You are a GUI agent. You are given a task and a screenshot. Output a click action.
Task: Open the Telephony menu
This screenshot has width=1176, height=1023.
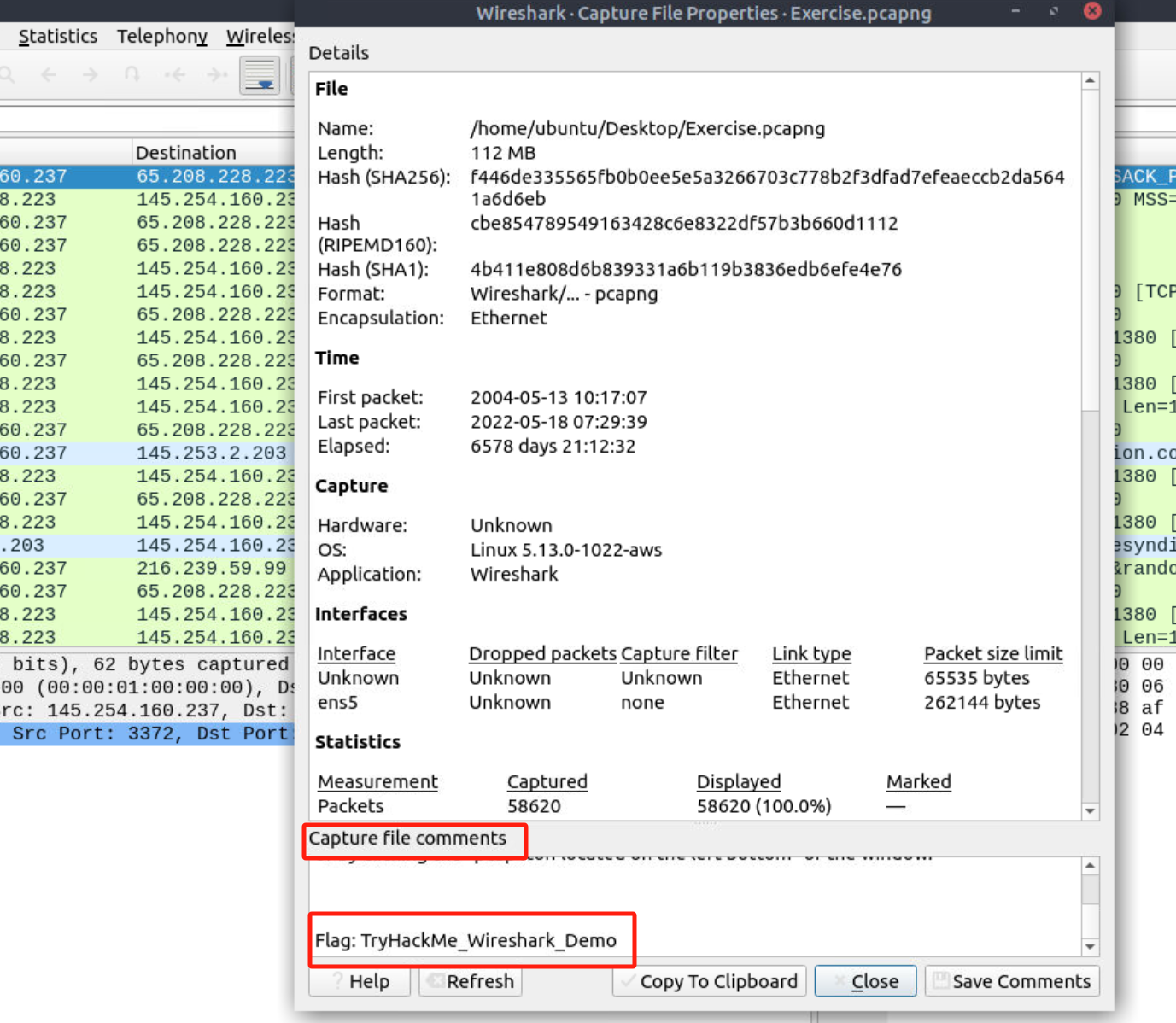click(162, 36)
